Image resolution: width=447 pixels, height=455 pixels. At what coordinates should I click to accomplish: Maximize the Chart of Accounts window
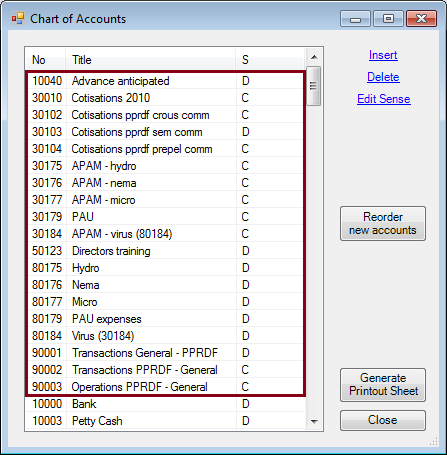tap(388, 18)
